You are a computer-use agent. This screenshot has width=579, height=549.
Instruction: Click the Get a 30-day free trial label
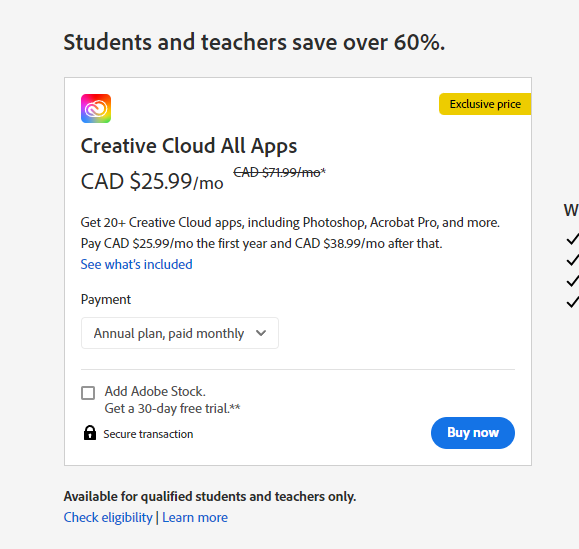[172, 409]
